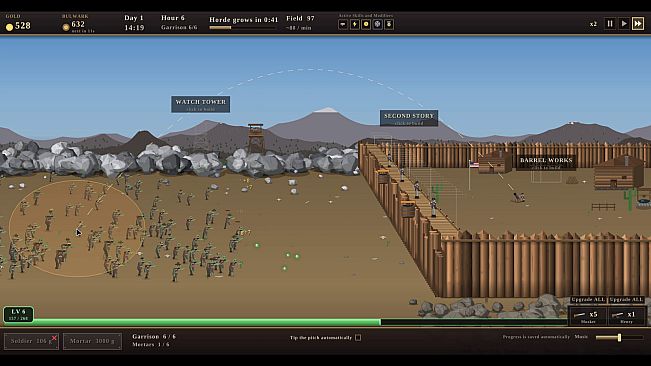Set game to normal play speed

click(624, 24)
